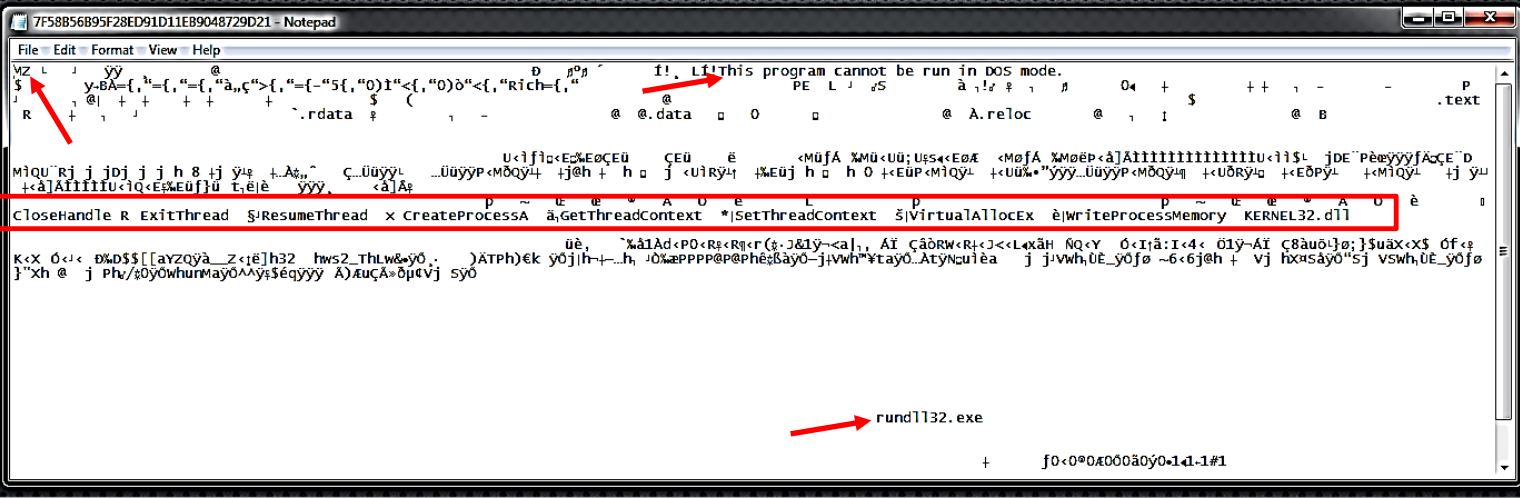Open the Edit menu
Viewport: 1520px width, 498px height.
pos(64,49)
